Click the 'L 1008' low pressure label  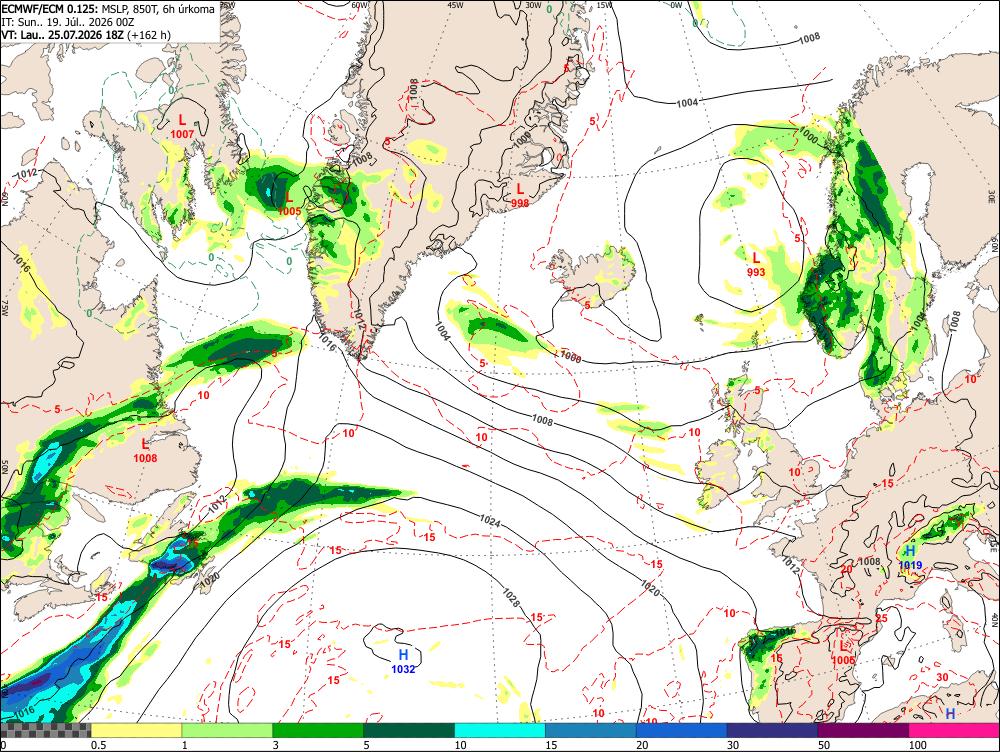(145, 450)
